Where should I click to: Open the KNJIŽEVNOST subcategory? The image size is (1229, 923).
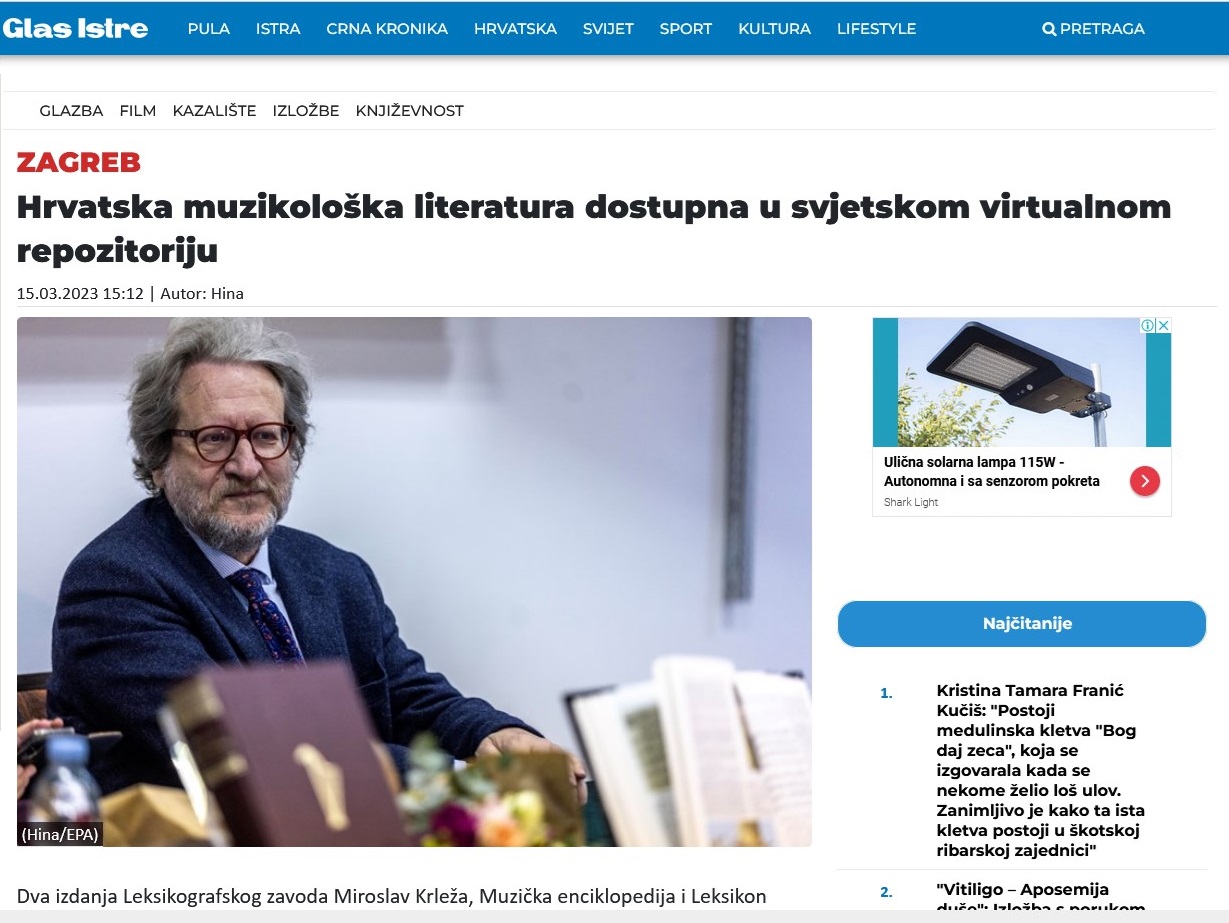[x=410, y=111]
